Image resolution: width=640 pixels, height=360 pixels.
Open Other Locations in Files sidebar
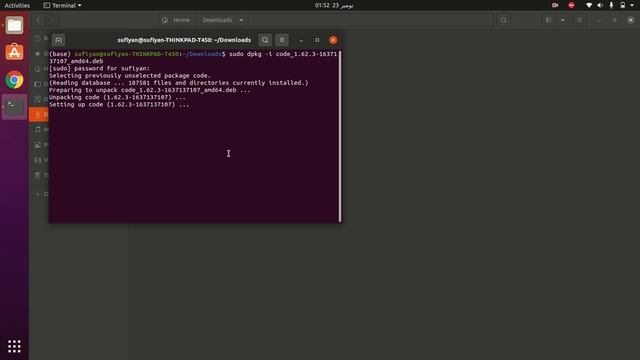pos(40,194)
